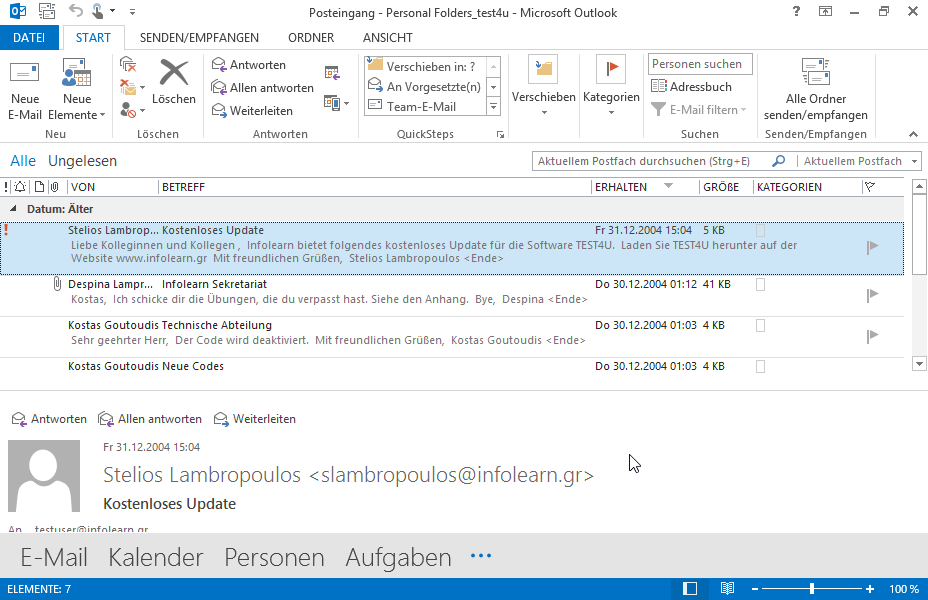Viewport: 928px width, 600px height.
Task: Select Verschieben in: ? quick step
Action: (x=425, y=66)
